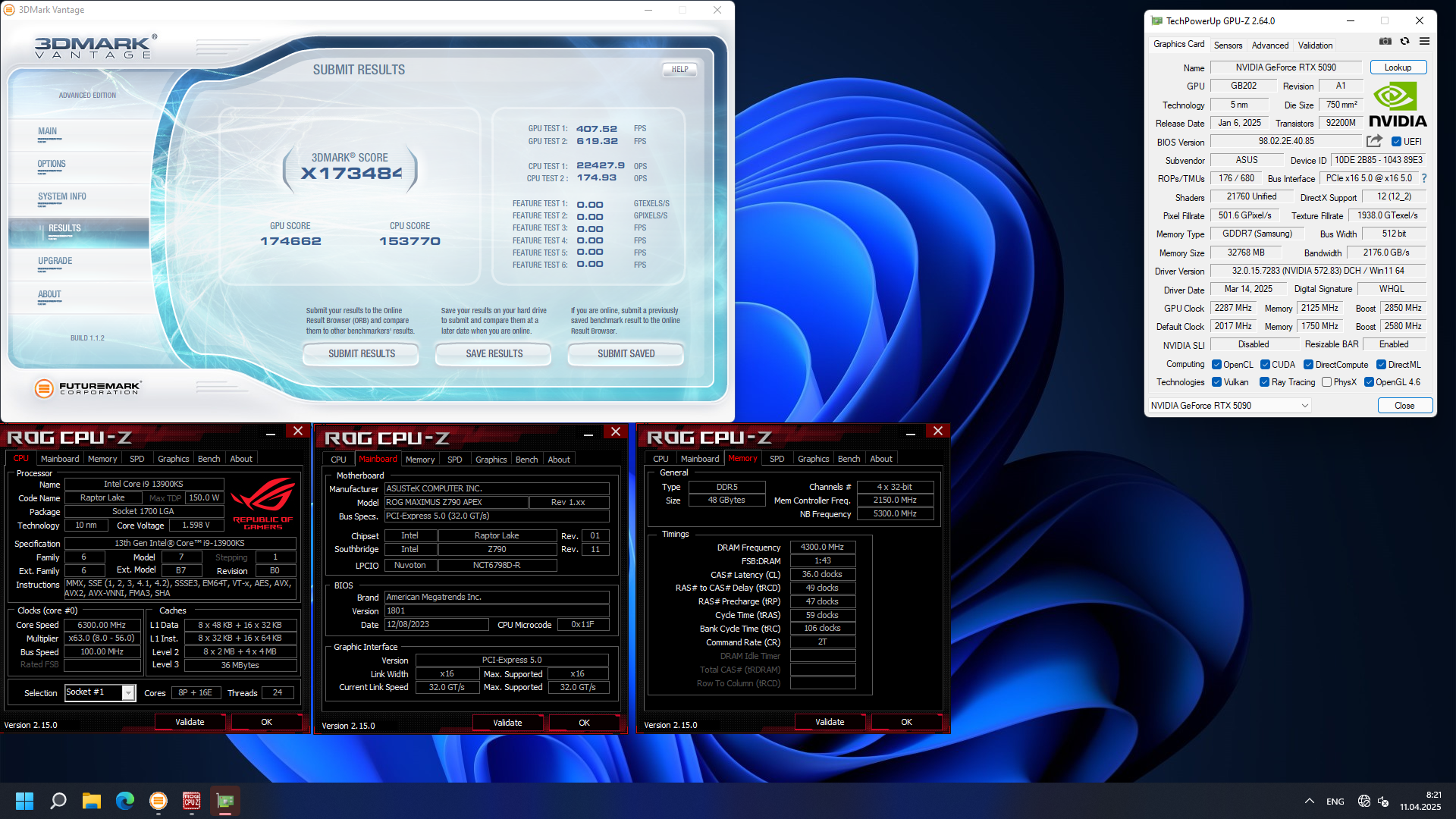Screen dimensions: 1456x819
Task: Click the GPU name field RTX 5090
Action: [1285, 67]
